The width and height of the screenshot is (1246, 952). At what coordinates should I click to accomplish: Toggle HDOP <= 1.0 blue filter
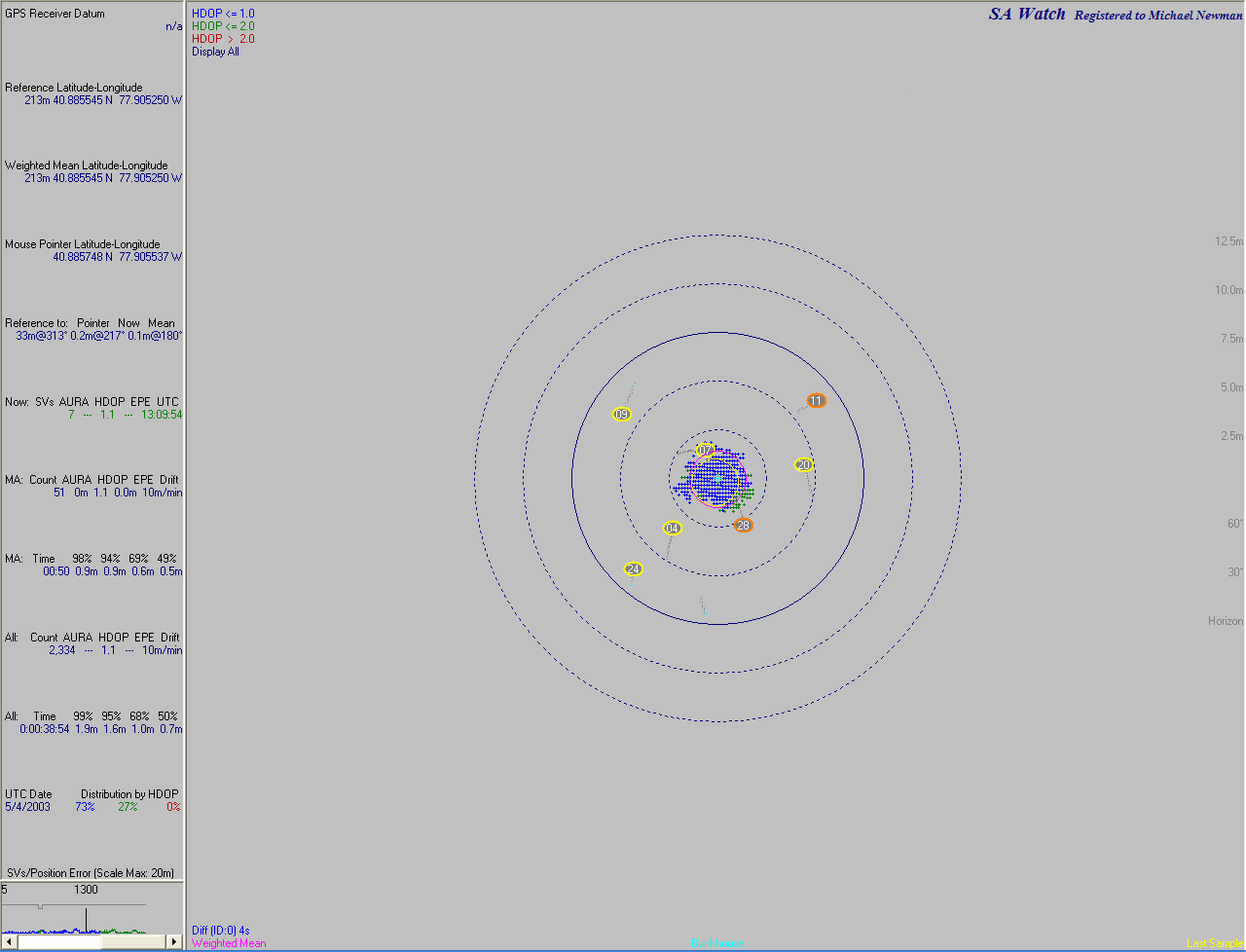223,14
